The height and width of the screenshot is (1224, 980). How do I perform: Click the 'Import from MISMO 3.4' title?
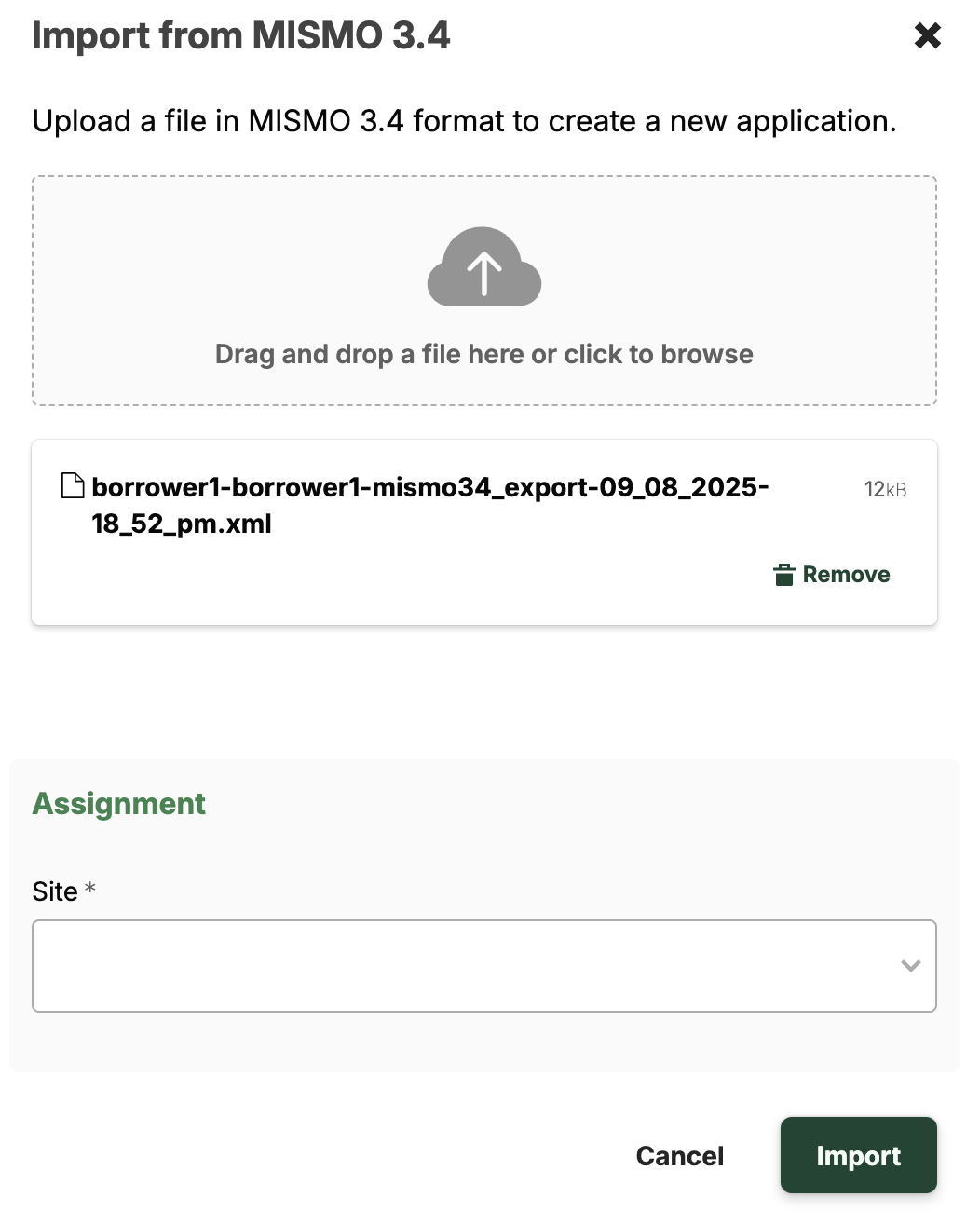point(241,36)
